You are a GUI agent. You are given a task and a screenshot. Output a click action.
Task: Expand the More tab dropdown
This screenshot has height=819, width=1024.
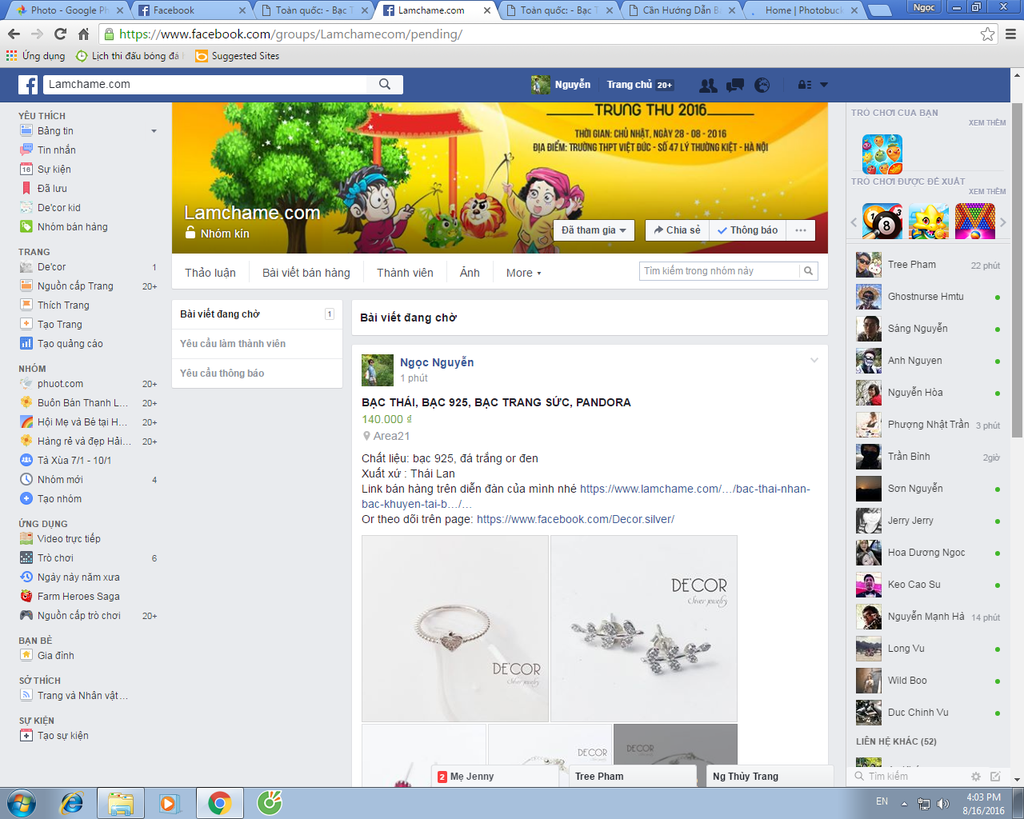coord(524,273)
